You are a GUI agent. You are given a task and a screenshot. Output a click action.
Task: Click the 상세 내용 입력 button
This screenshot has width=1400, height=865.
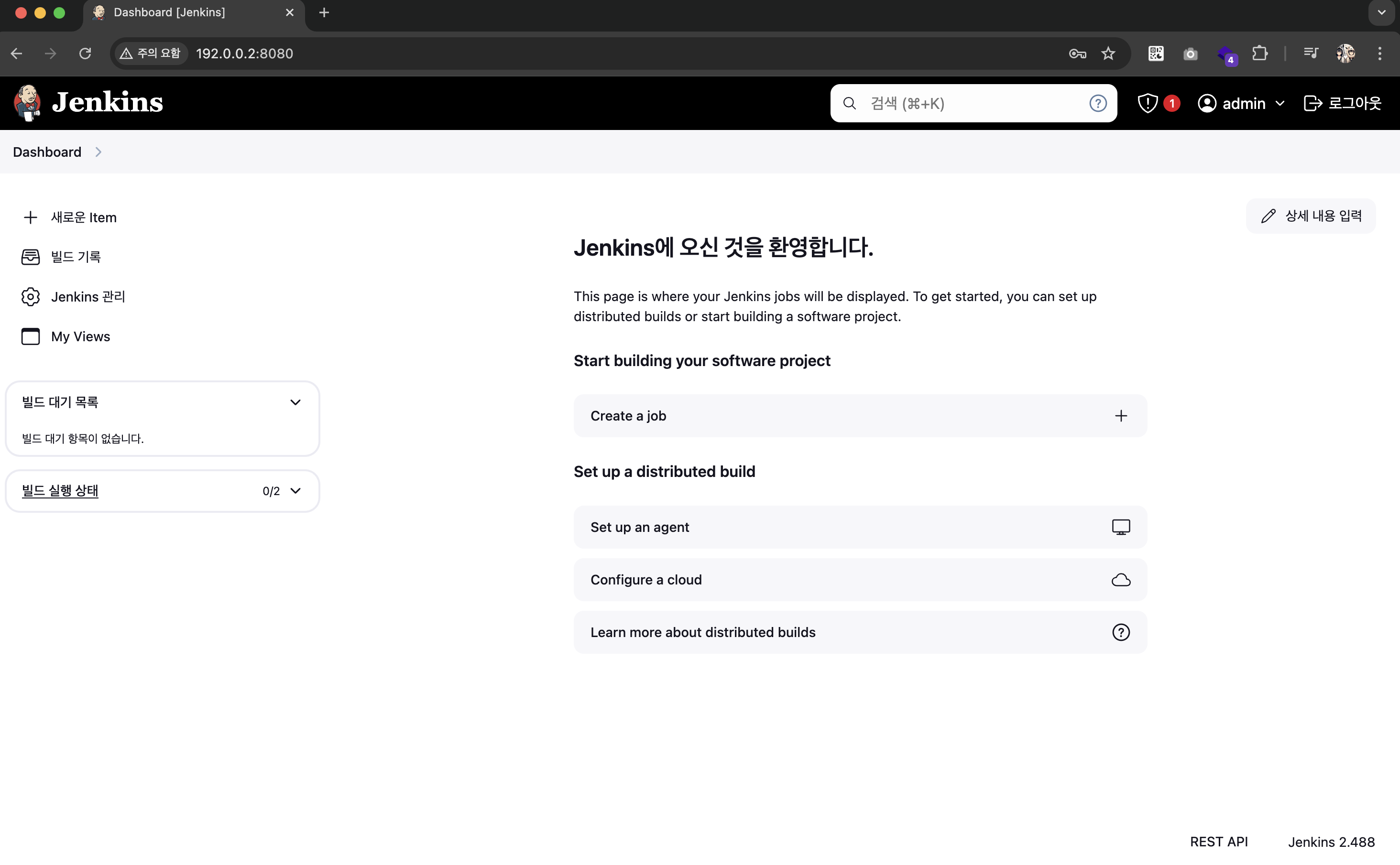pos(1311,216)
